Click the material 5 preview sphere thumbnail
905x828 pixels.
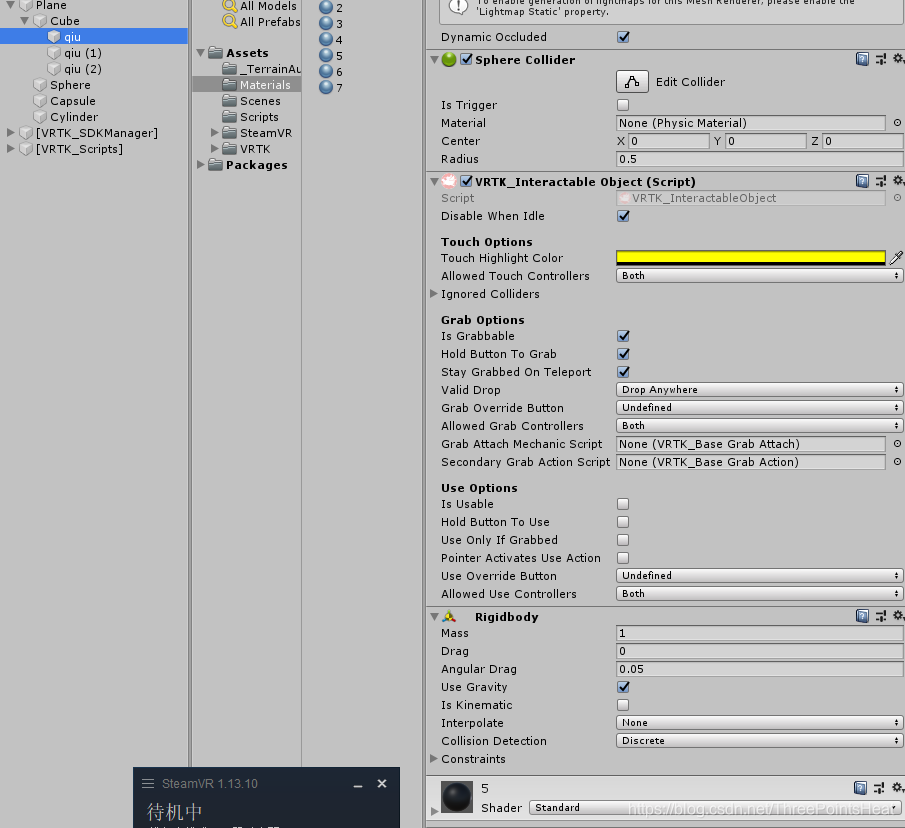[457, 797]
